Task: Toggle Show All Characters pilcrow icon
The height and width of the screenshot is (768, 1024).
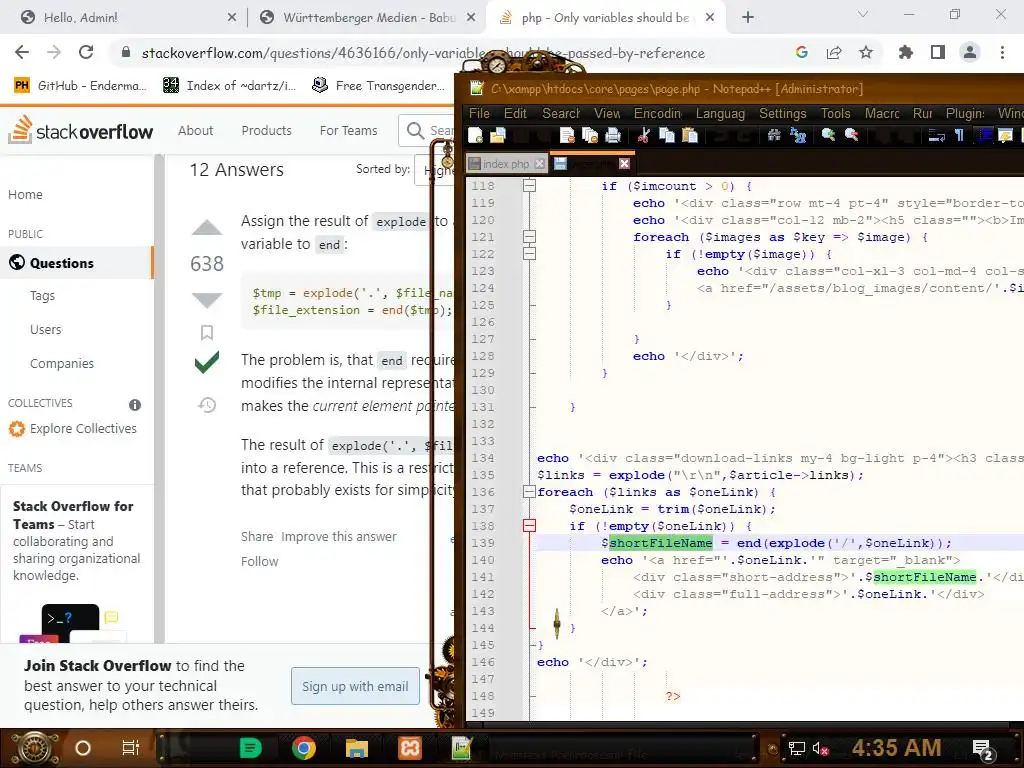Action: point(959,135)
